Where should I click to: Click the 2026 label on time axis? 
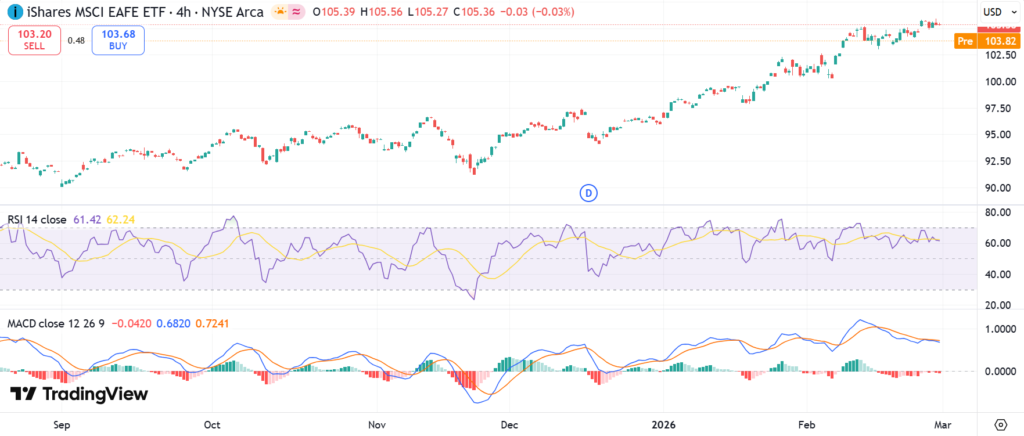[x=662, y=424]
